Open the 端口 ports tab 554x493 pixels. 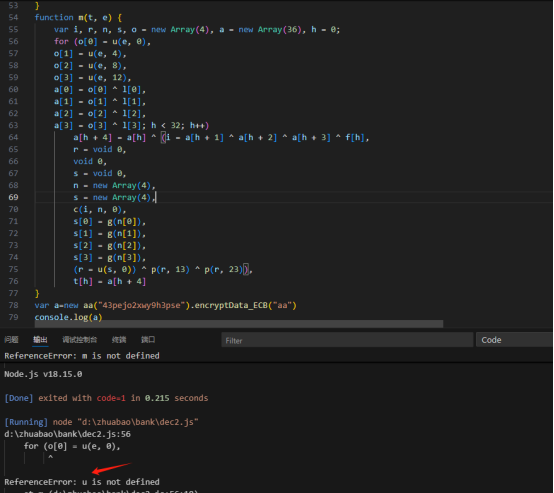[x=148, y=340]
